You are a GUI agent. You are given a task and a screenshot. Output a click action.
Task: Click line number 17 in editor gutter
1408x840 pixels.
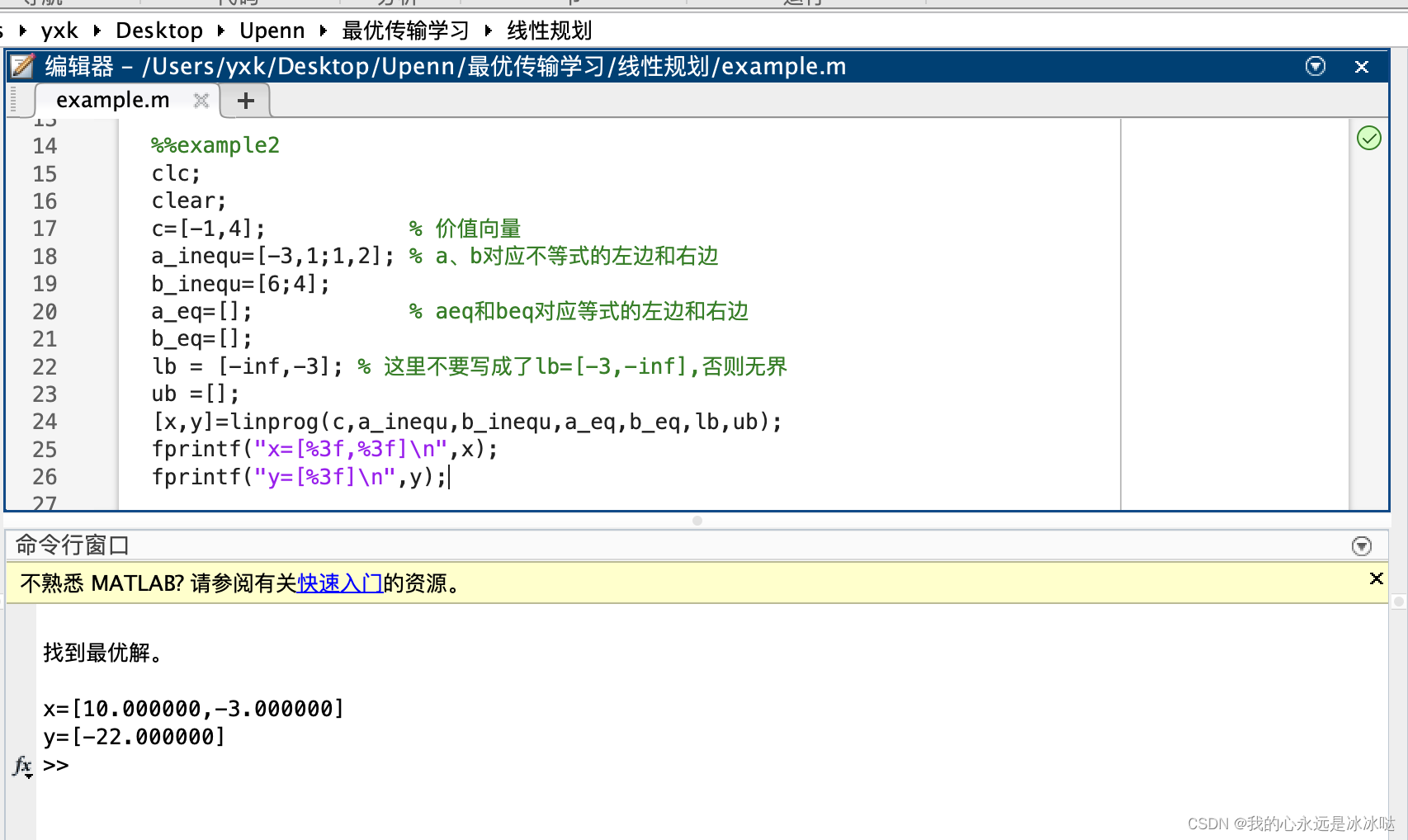click(x=45, y=229)
